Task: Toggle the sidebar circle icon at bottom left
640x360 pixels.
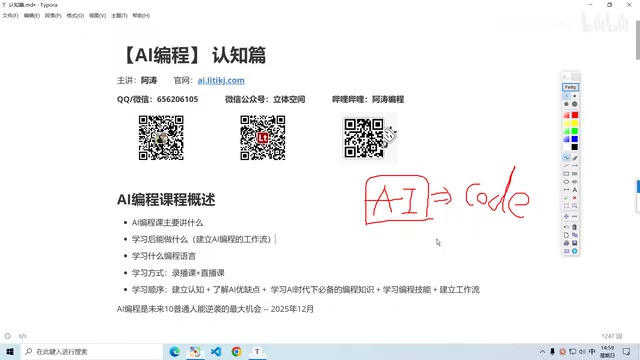Action: click(8, 336)
